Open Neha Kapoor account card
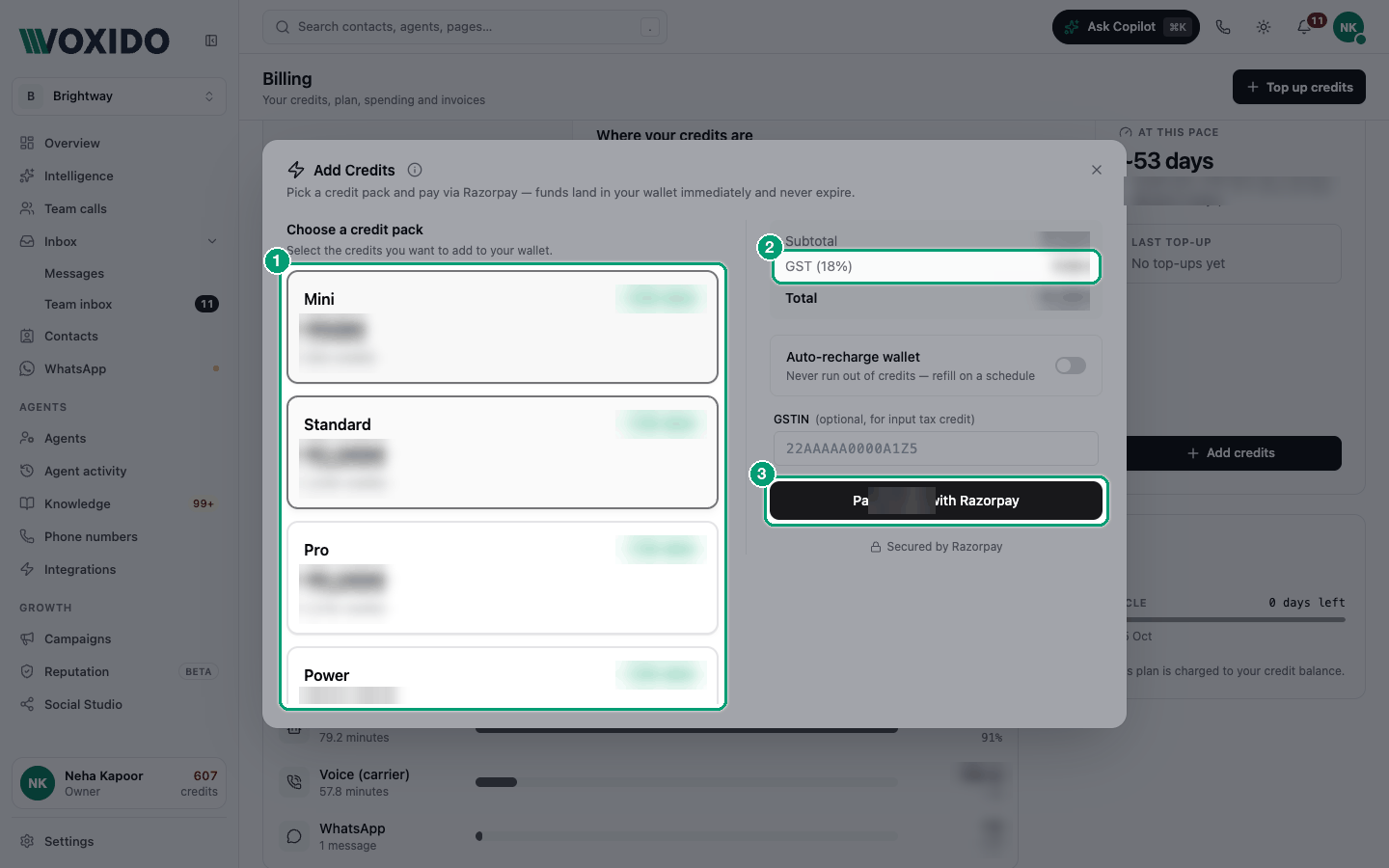This screenshot has width=1389, height=868. (120, 783)
